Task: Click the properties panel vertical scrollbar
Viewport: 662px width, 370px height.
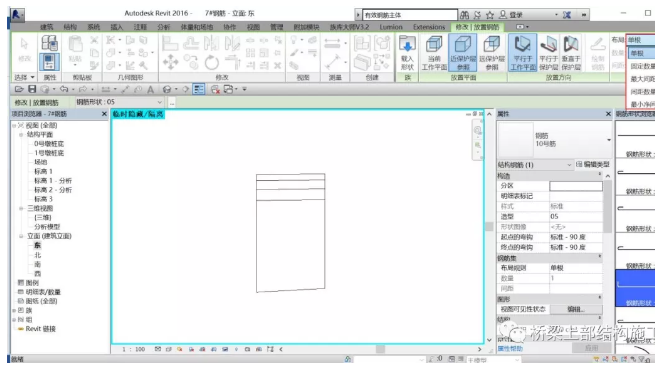Action: pos(608,207)
